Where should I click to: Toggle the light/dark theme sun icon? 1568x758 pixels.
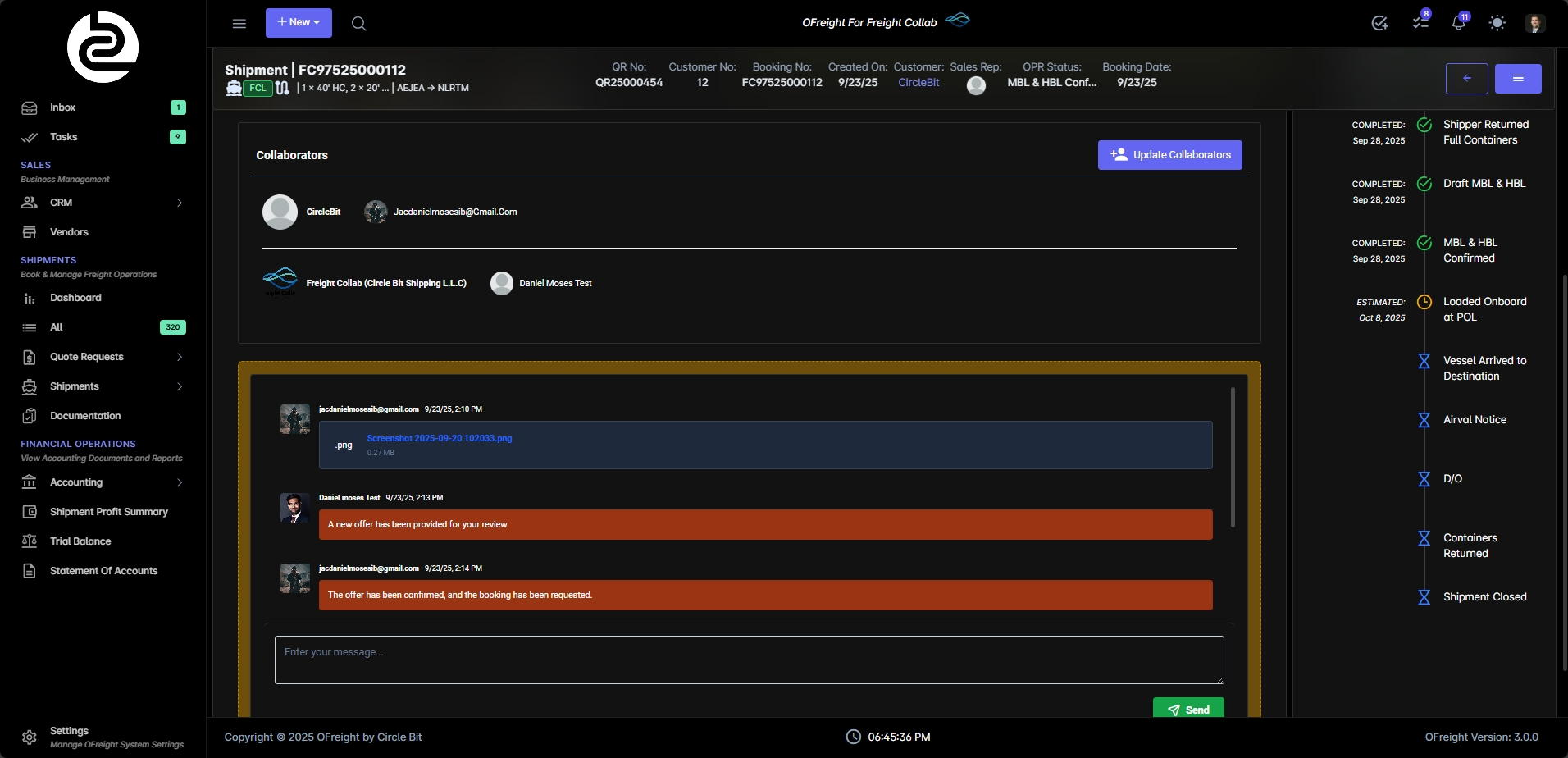(x=1497, y=23)
